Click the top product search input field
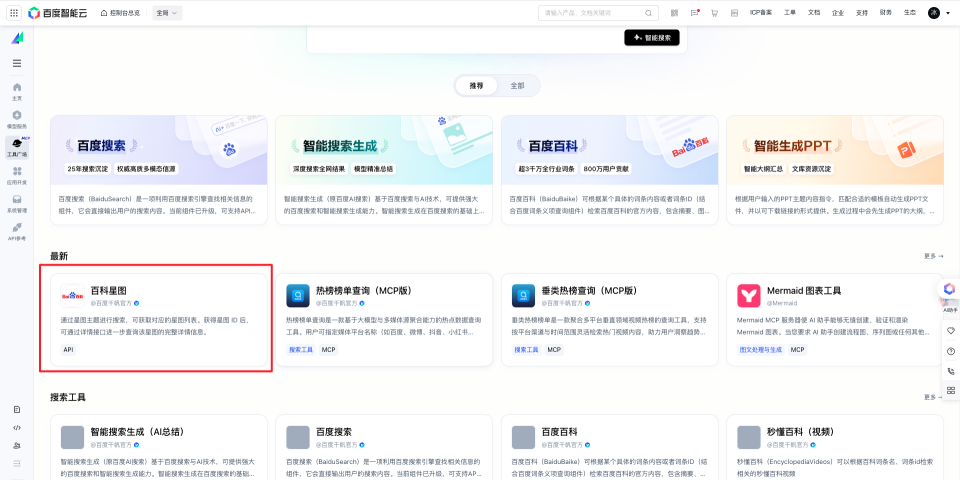The width and height of the screenshot is (960, 480). (590, 13)
